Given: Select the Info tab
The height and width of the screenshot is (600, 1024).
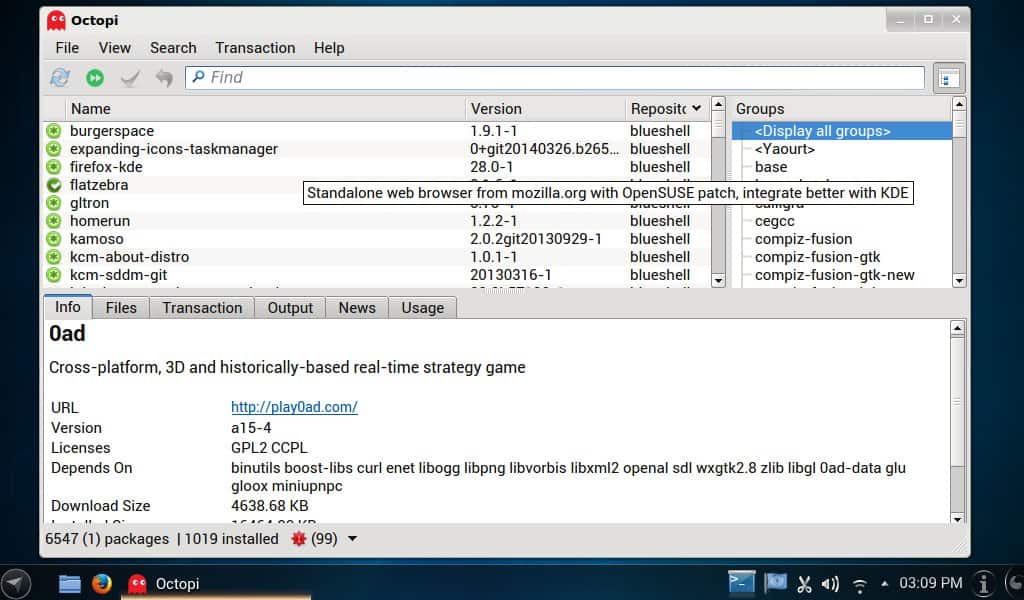Looking at the screenshot, I should click(68, 307).
